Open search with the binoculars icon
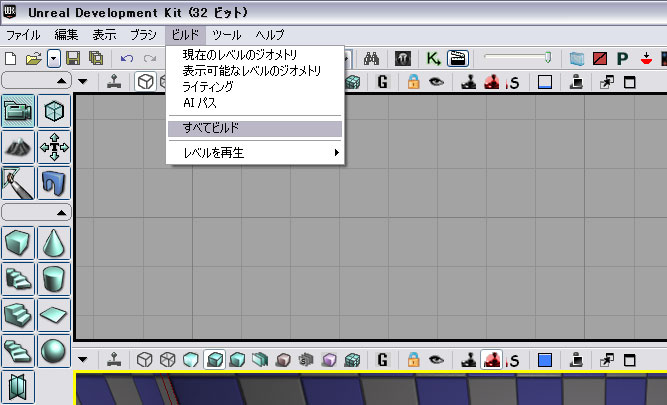The width and height of the screenshot is (667, 405). point(371,58)
